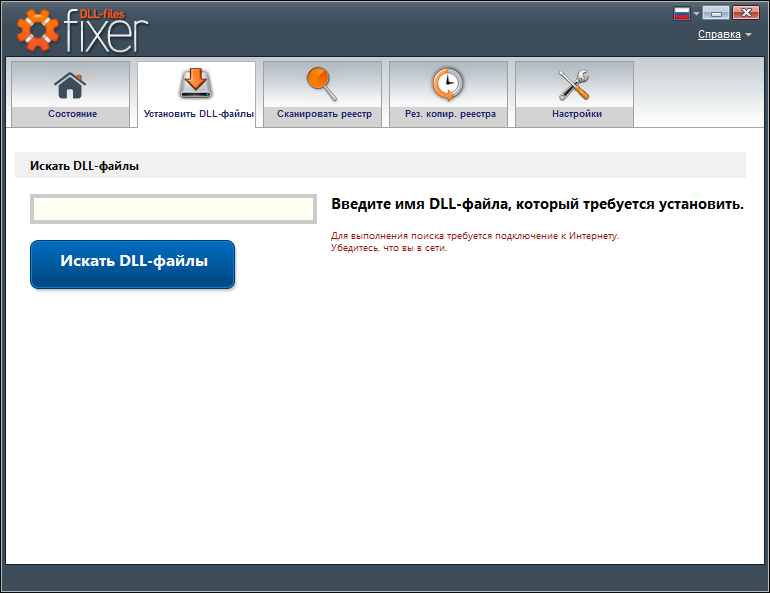The width and height of the screenshot is (770, 593).
Task: Click the clock registry backup icon
Action: click(x=447, y=84)
